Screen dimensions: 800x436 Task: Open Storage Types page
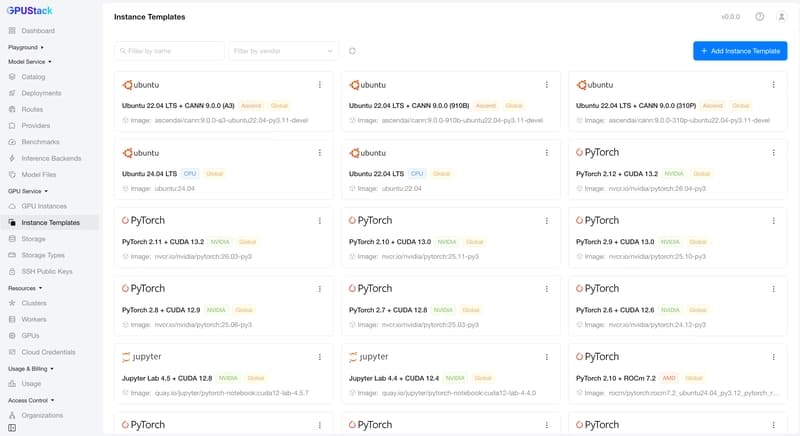tap(43, 255)
